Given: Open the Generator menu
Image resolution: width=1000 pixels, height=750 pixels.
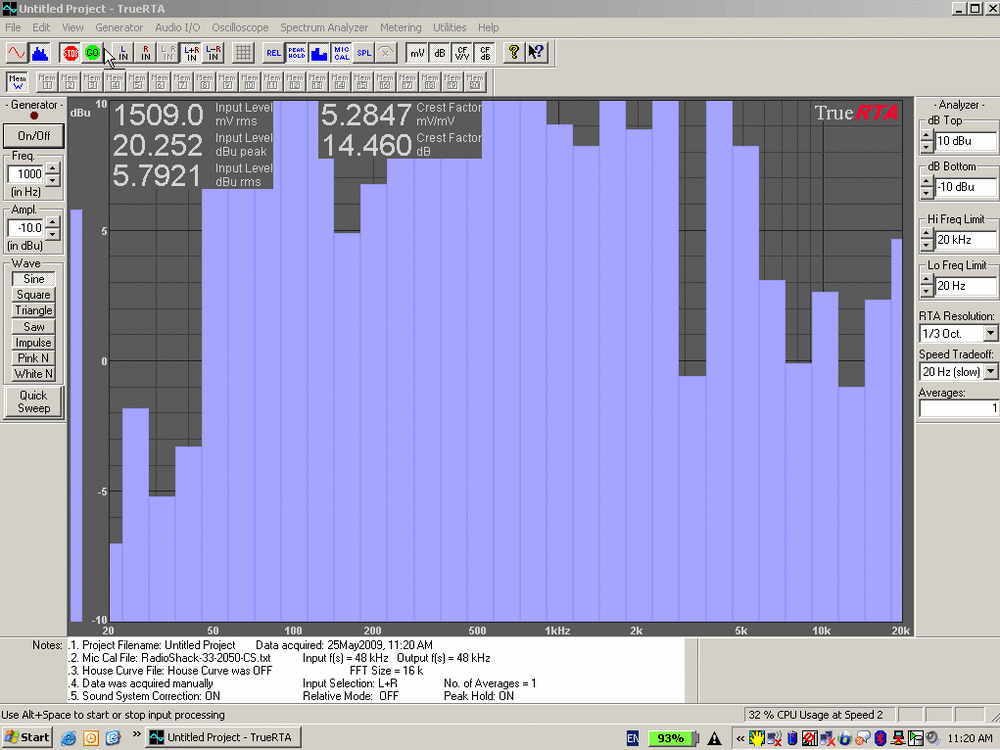Looking at the screenshot, I should (x=119, y=27).
